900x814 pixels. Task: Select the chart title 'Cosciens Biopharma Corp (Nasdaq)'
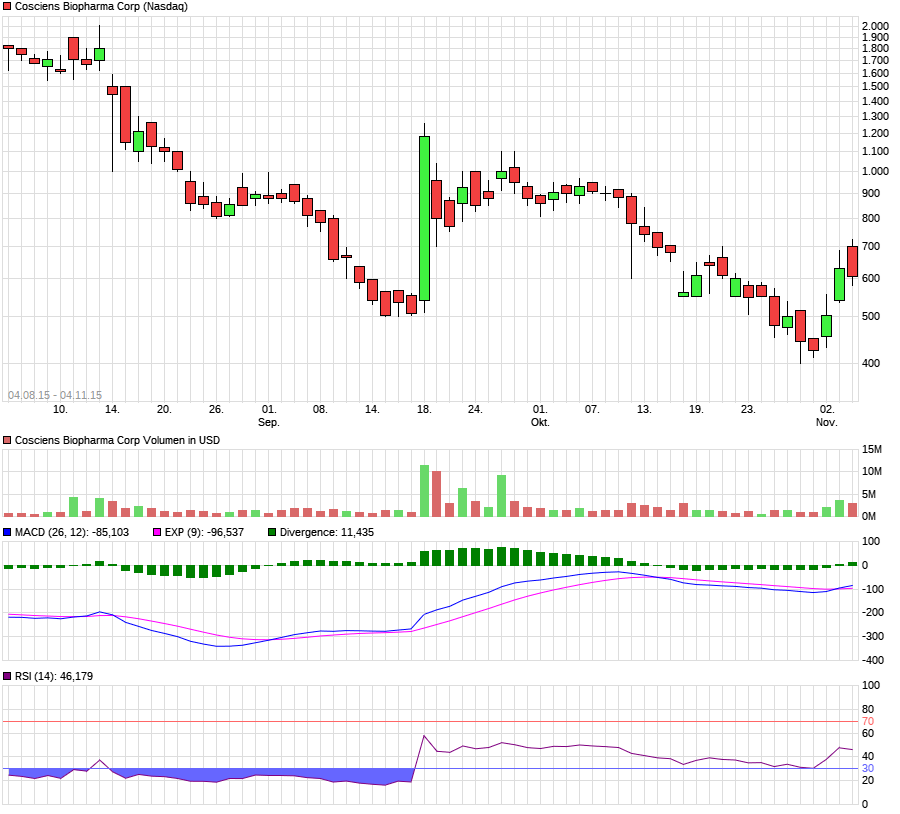[101, 6]
